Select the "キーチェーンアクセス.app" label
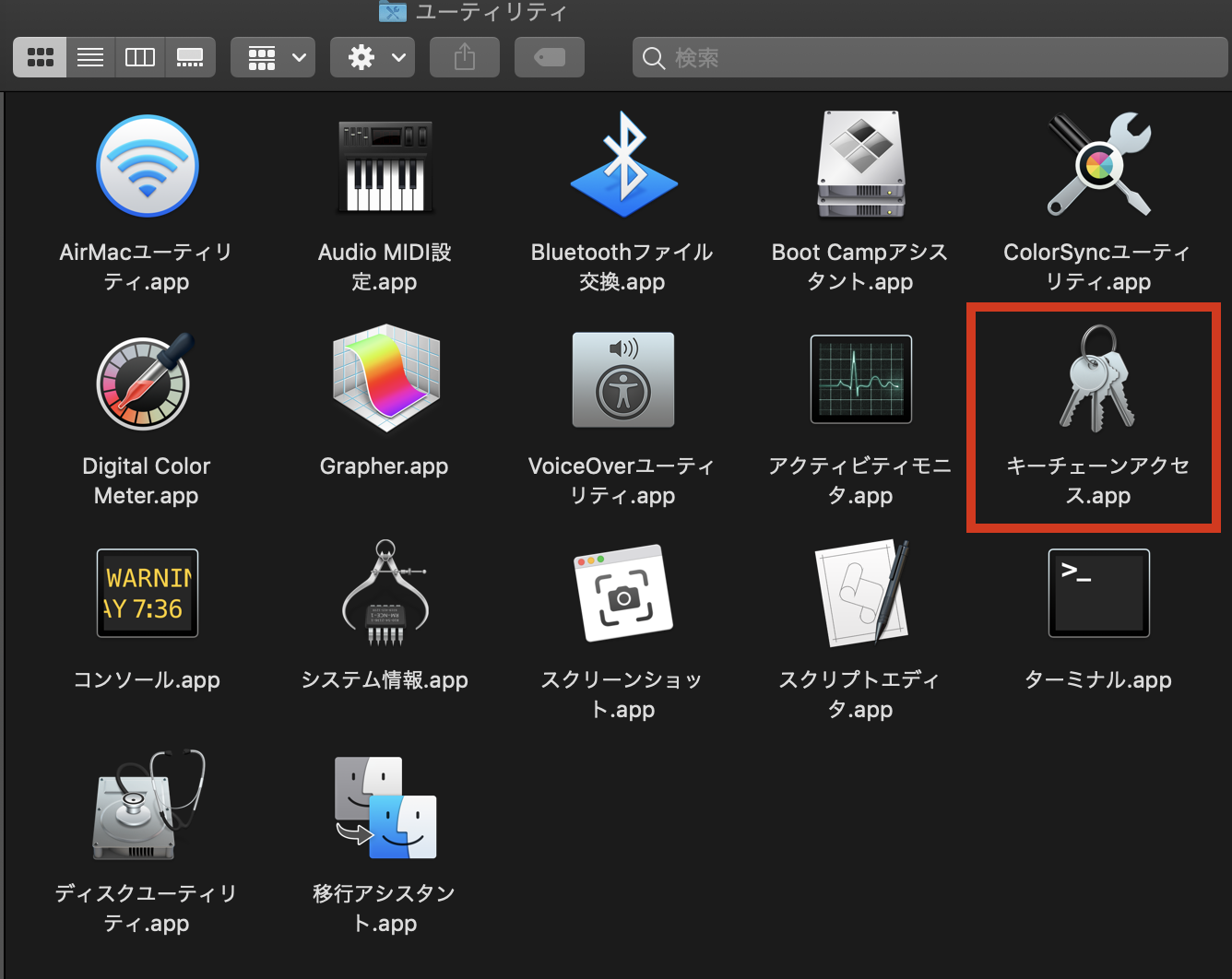The width and height of the screenshot is (1232, 979). [x=1098, y=480]
